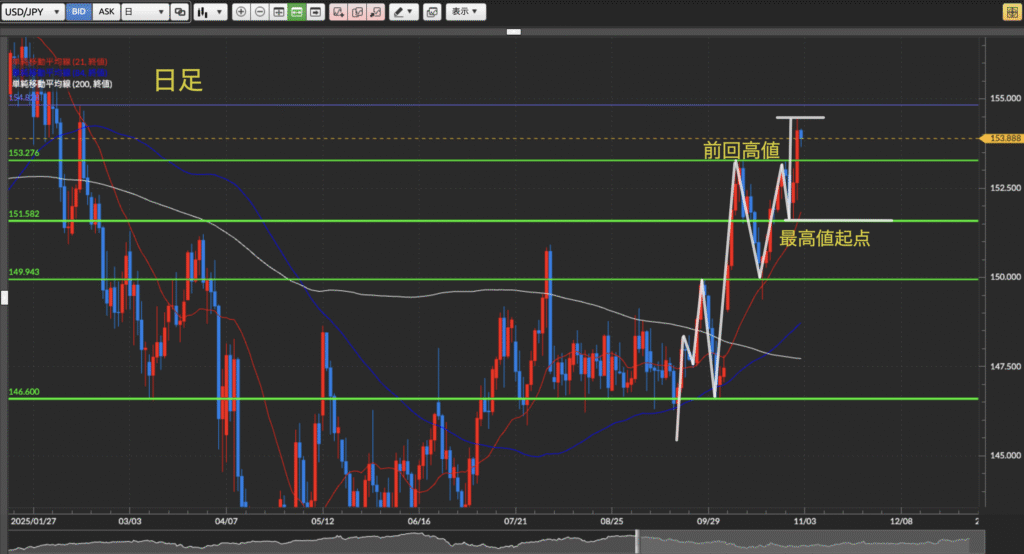This screenshot has height=554, width=1024.
Task: Click the compare/link charts icon beside timeframe
Action: tap(179, 12)
